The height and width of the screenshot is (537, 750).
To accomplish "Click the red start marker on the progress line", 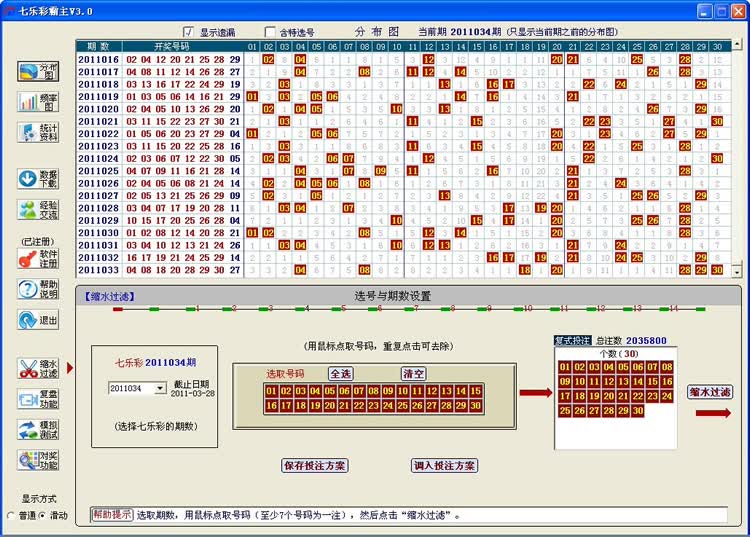I will (x=118, y=309).
